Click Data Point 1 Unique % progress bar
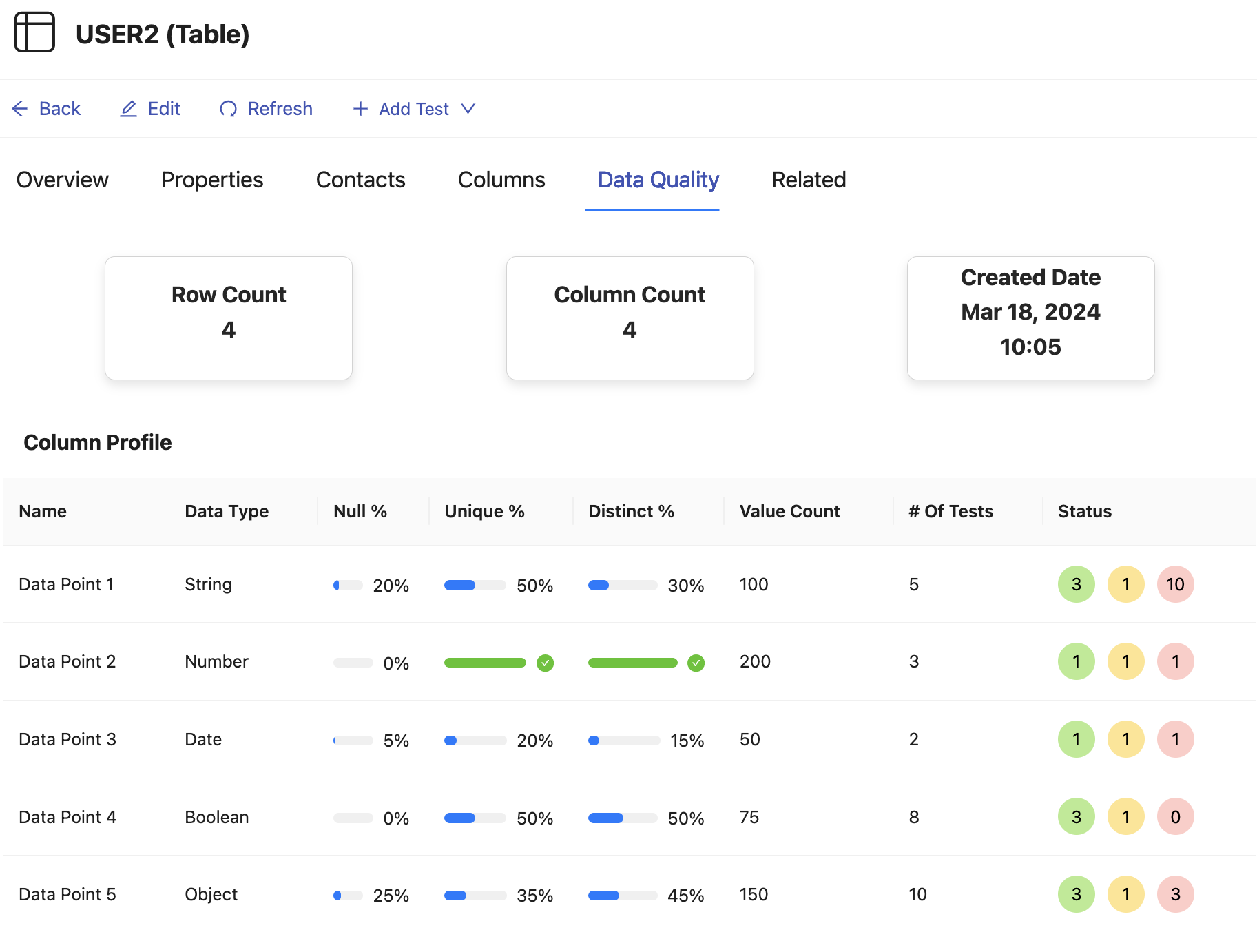 coord(475,586)
